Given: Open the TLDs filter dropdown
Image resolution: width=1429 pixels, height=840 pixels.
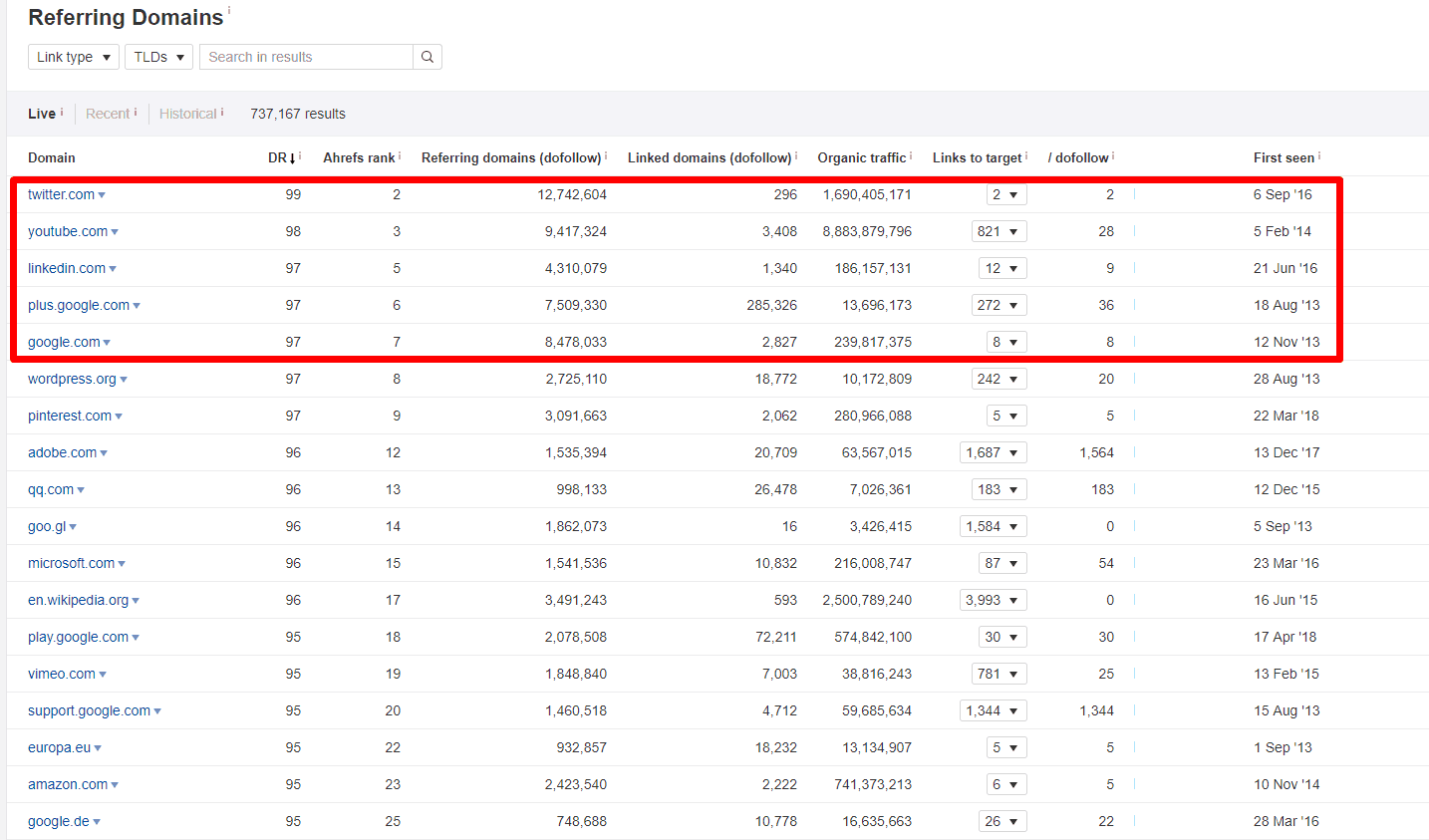Looking at the screenshot, I should [x=157, y=57].
